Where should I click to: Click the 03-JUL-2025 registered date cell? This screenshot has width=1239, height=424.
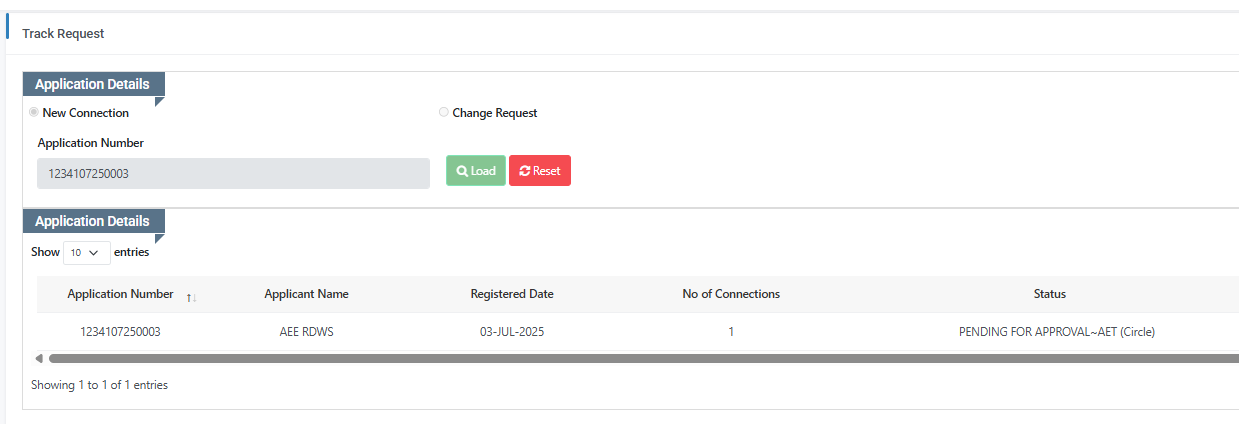512,332
